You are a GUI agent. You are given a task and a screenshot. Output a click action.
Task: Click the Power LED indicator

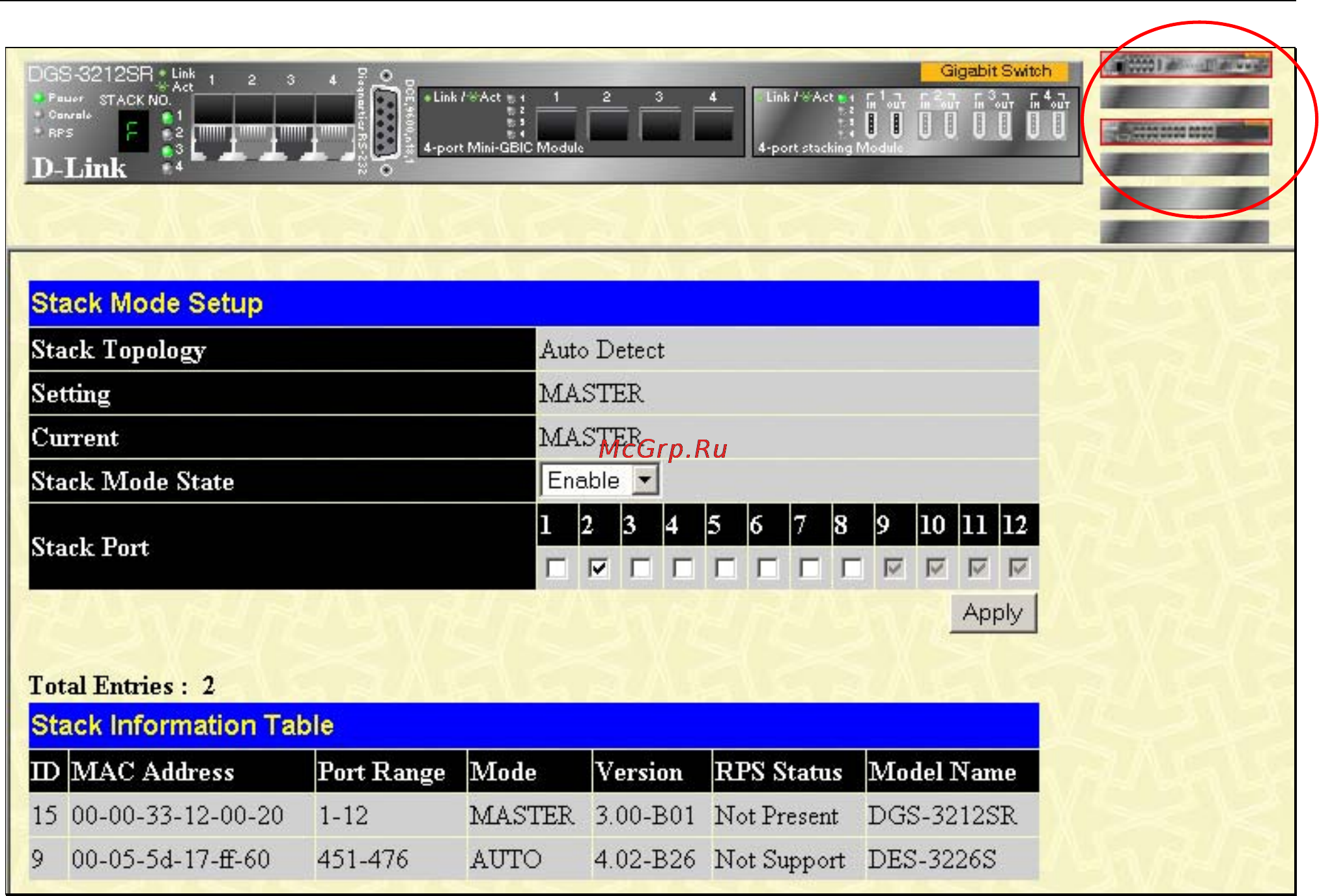[38, 98]
